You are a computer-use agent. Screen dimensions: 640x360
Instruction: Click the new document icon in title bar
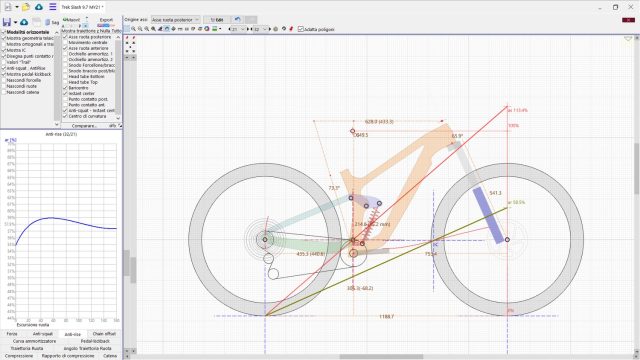click(8, 7)
